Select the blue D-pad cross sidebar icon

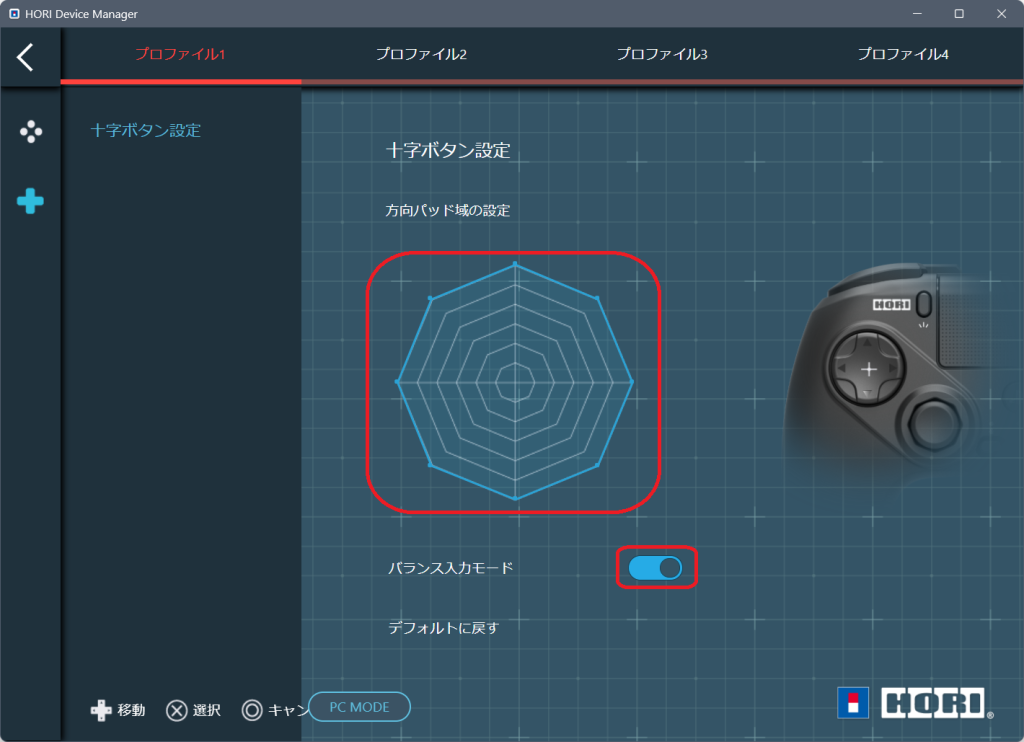30,202
